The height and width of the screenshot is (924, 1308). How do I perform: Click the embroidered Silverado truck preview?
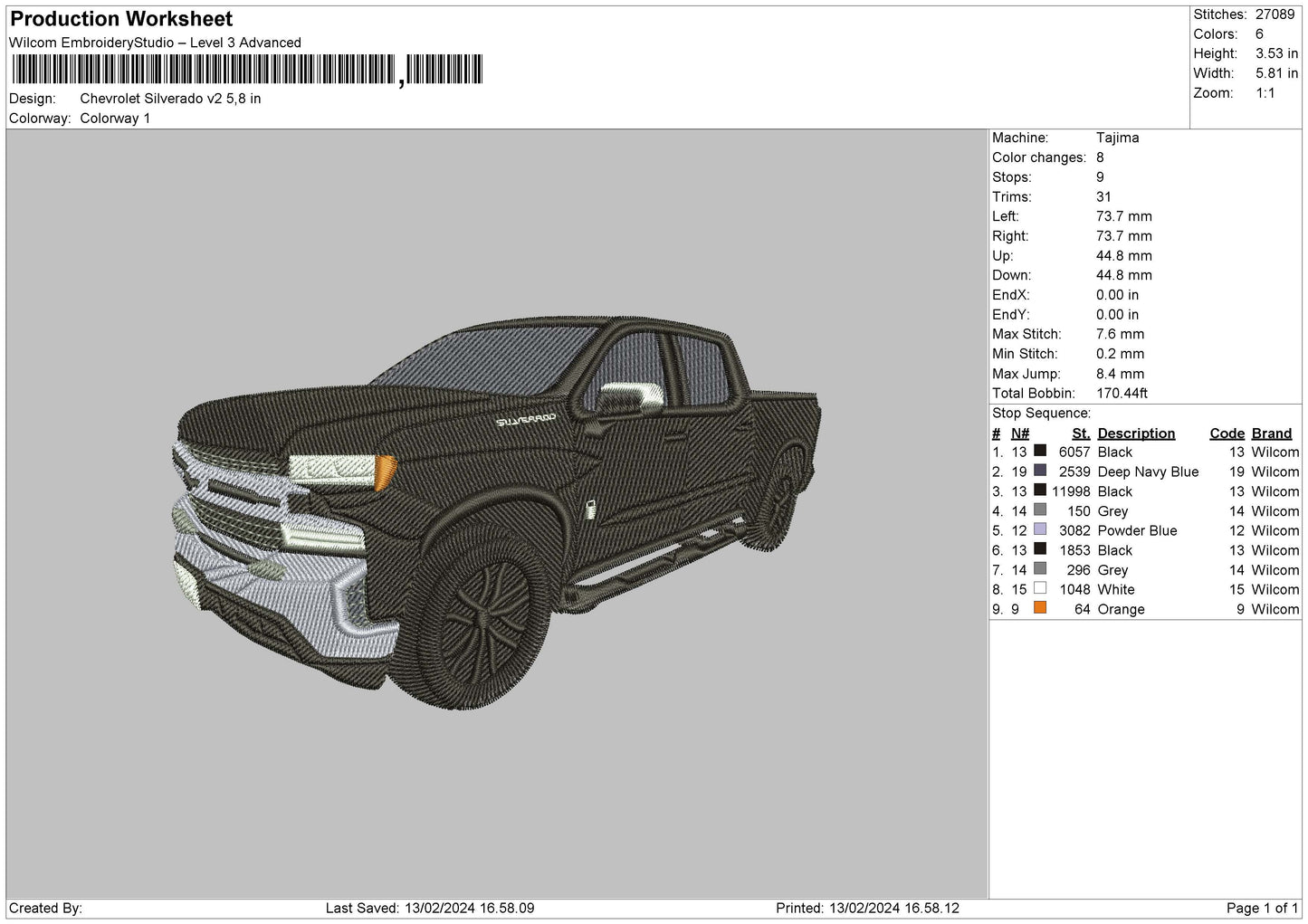(x=497, y=512)
